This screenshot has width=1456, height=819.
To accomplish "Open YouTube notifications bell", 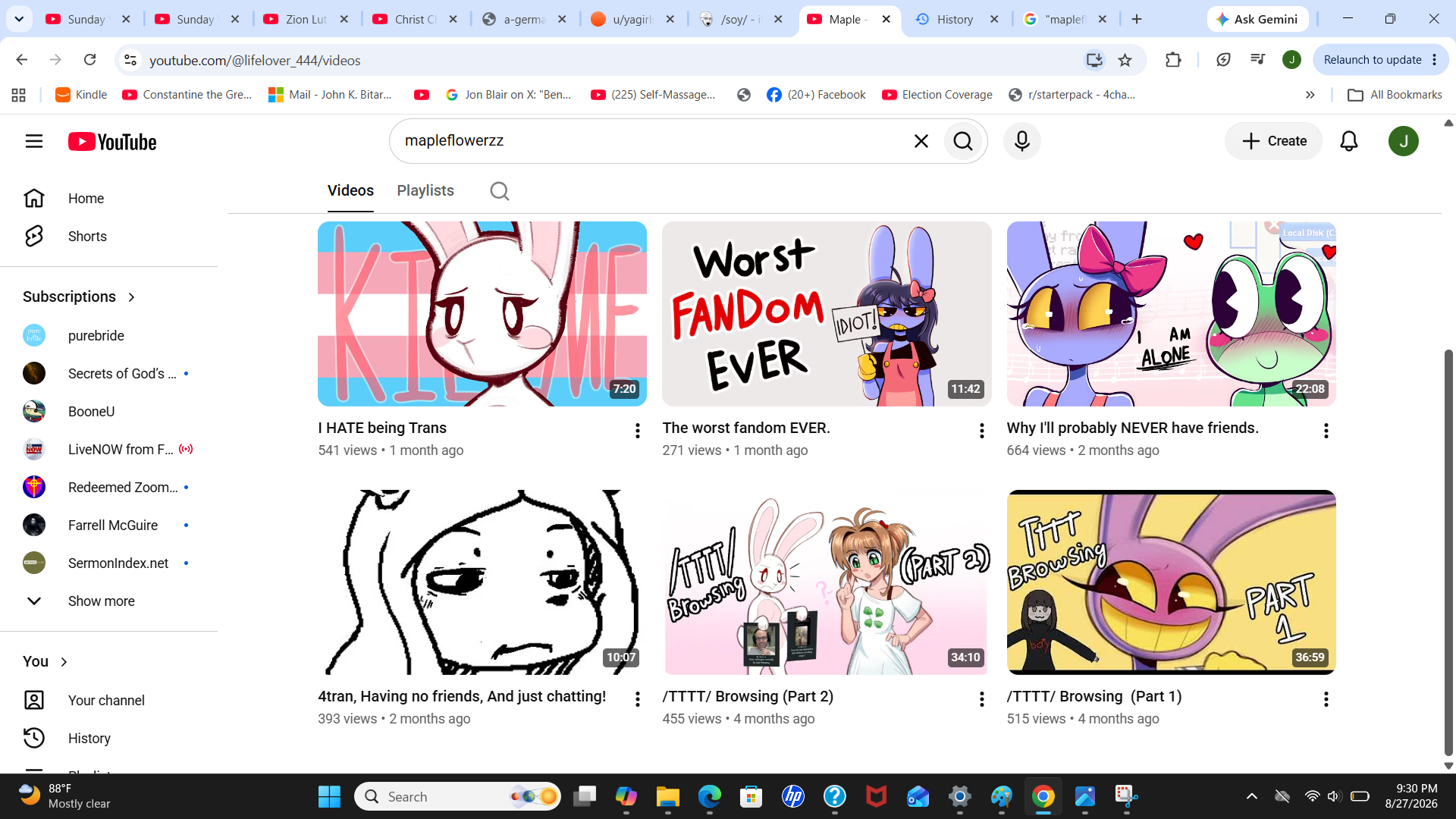I will [x=1349, y=141].
